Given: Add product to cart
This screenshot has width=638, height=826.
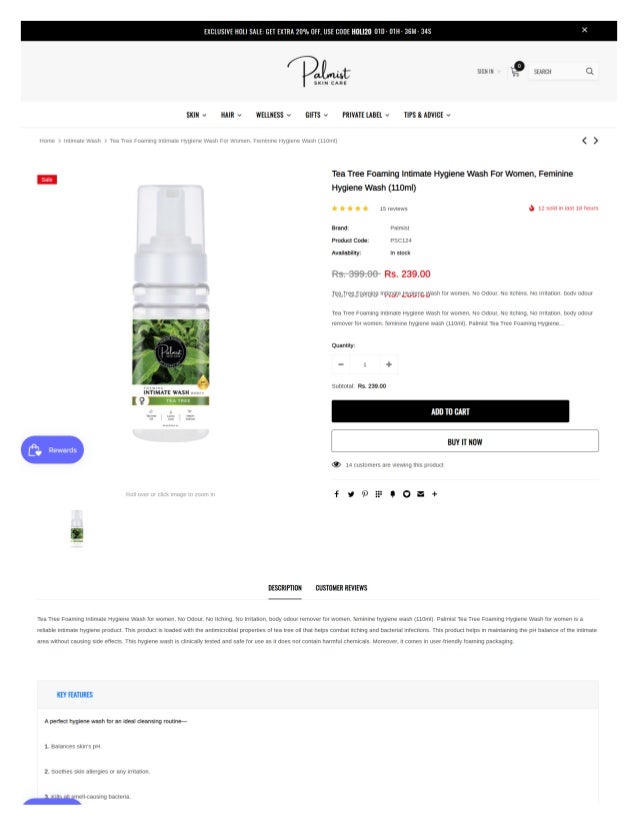Looking at the screenshot, I should point(450,411).
